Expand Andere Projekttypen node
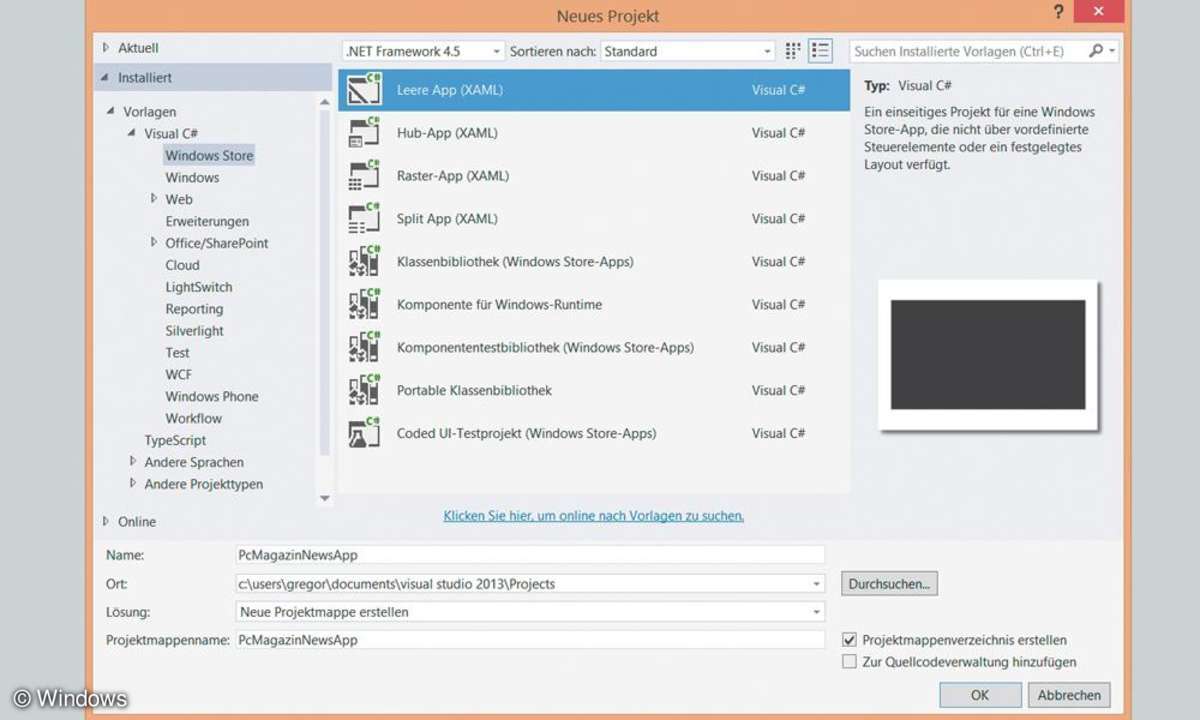Viewport: 1200px width, 720px height. click(x=133, y=484)
